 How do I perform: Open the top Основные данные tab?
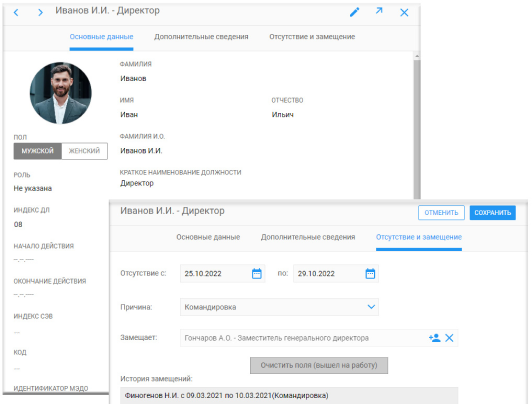pyautogui.click(x=101, y=37)
